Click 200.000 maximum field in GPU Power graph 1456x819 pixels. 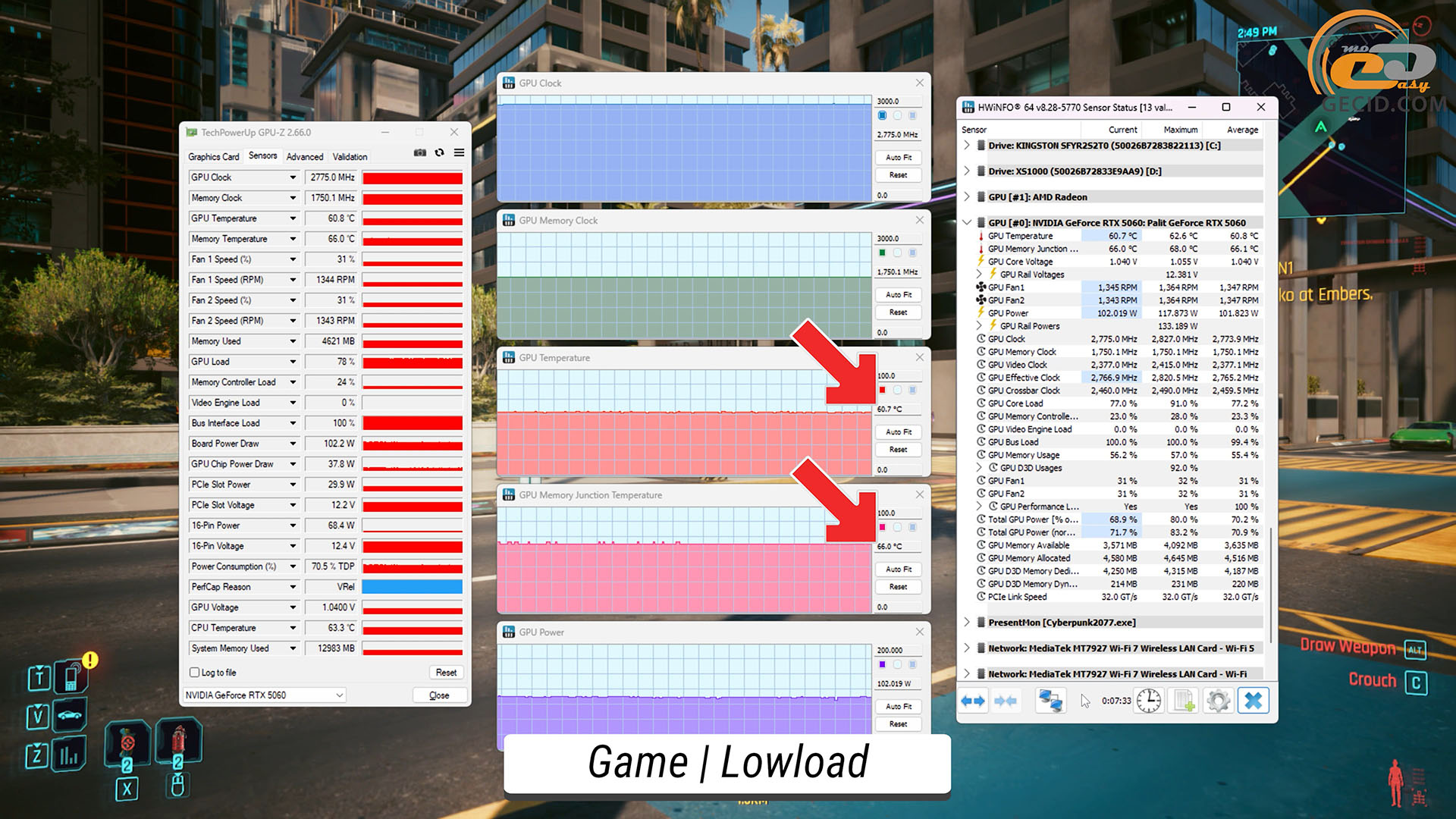899,650
